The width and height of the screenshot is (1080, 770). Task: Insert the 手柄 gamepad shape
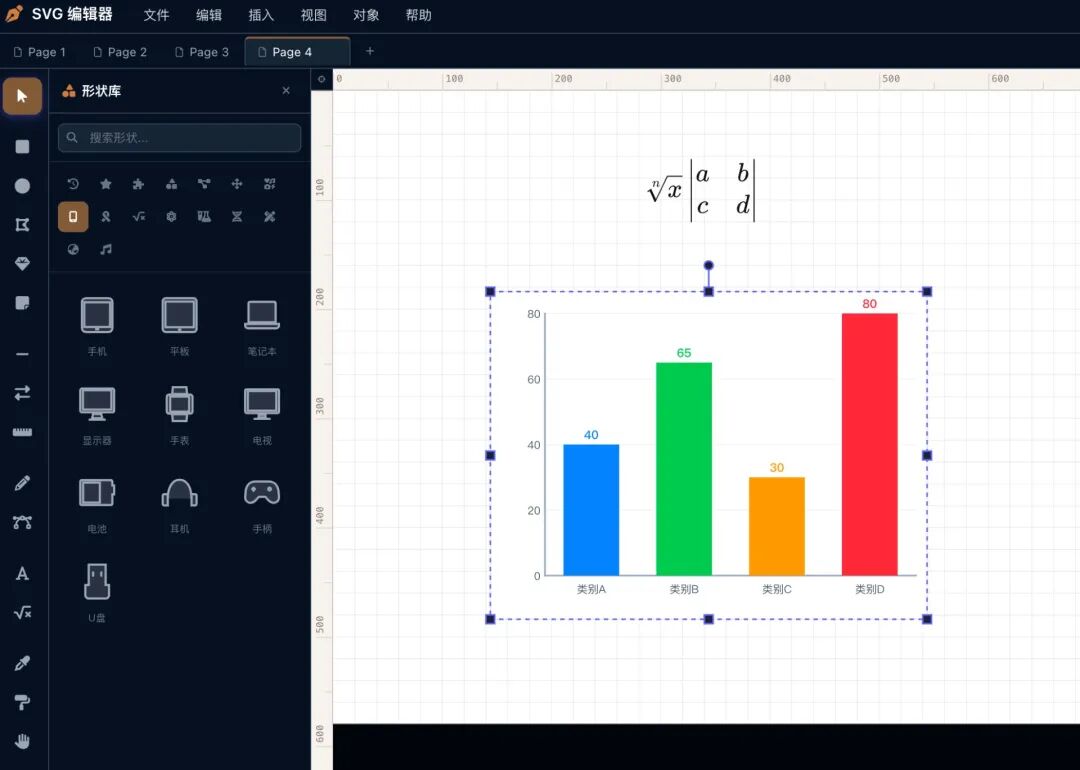pos(262,504)
